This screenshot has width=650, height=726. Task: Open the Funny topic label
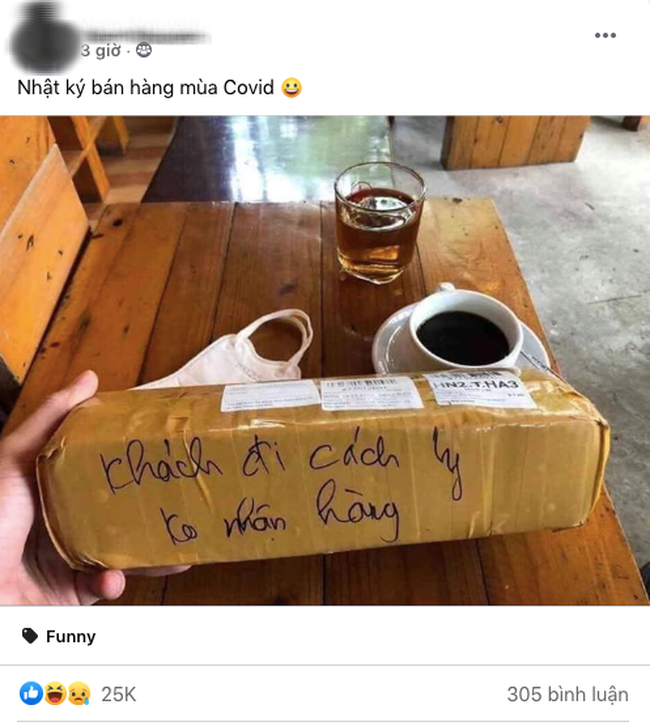click(71, 636)
